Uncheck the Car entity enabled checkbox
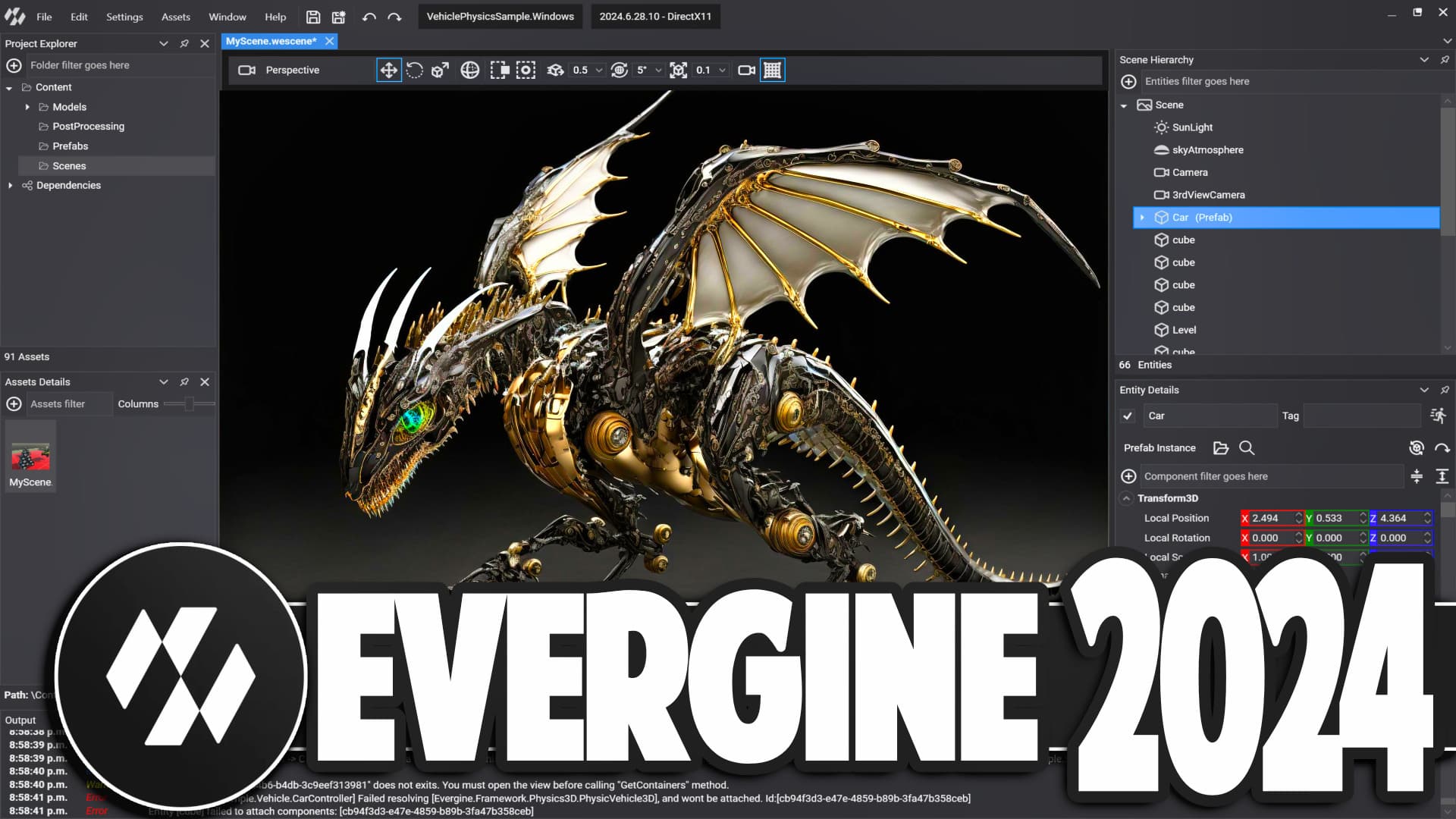 coord(1128,416)
